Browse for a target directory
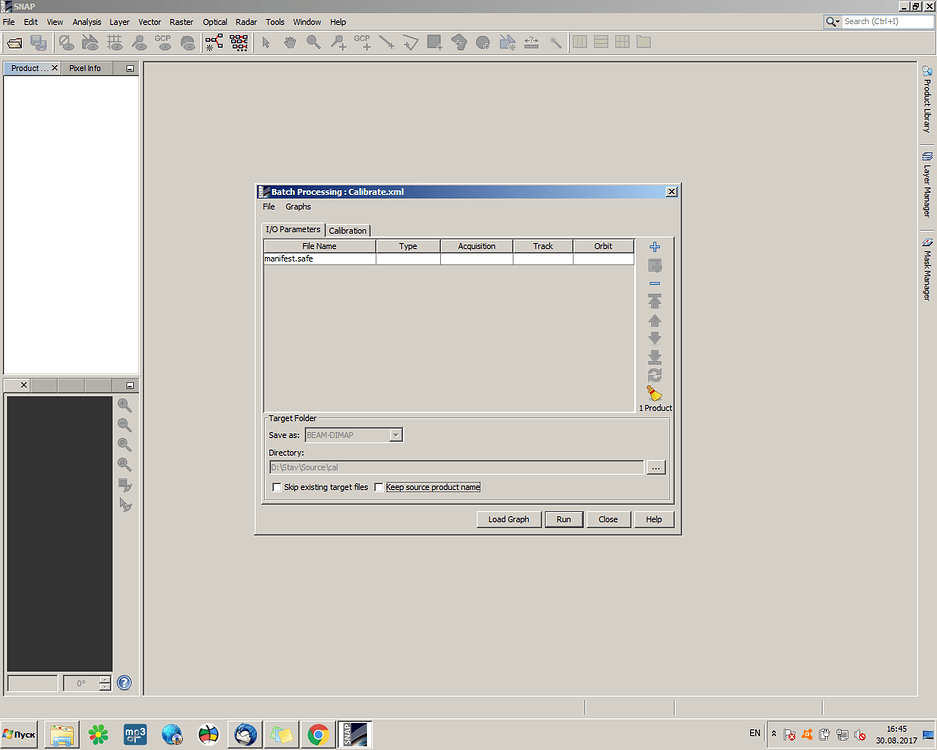Screen dimensions: 937x750 656,466
